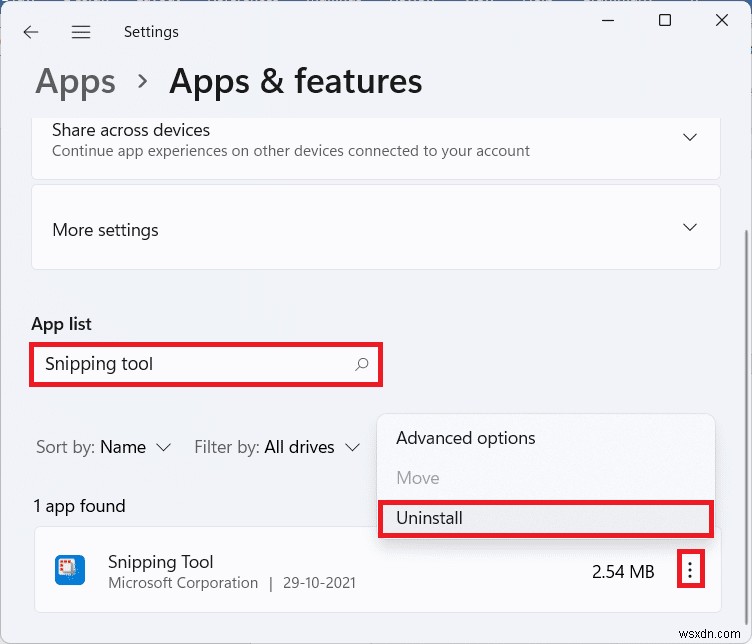
Task: Focus the App list search field
Action: (x=190, y=364)
